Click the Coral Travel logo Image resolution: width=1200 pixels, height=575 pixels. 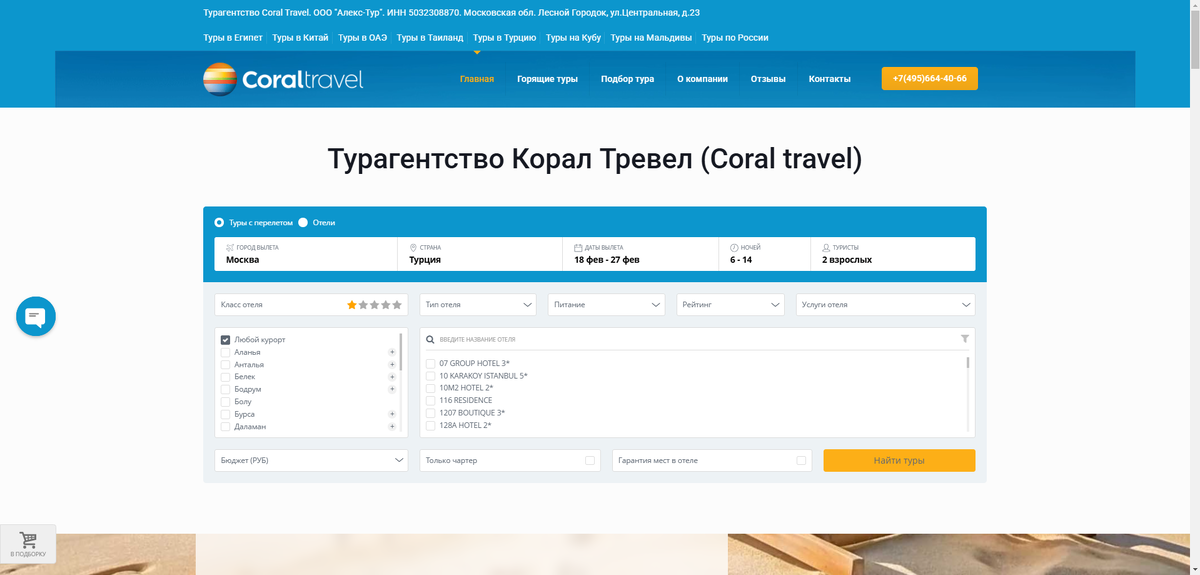pyautogui.click(x=283, y=79)
